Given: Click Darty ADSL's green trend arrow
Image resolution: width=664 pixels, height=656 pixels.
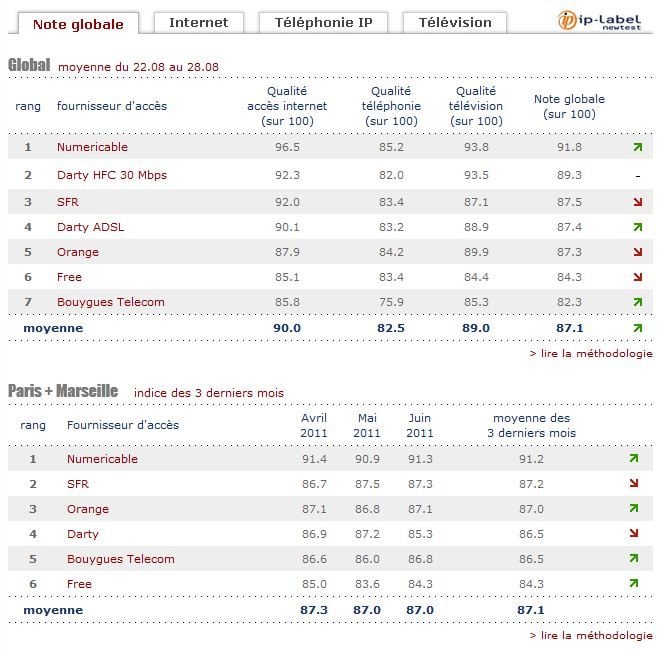Looking at the screenshot, I should click(x=637, y=227).
